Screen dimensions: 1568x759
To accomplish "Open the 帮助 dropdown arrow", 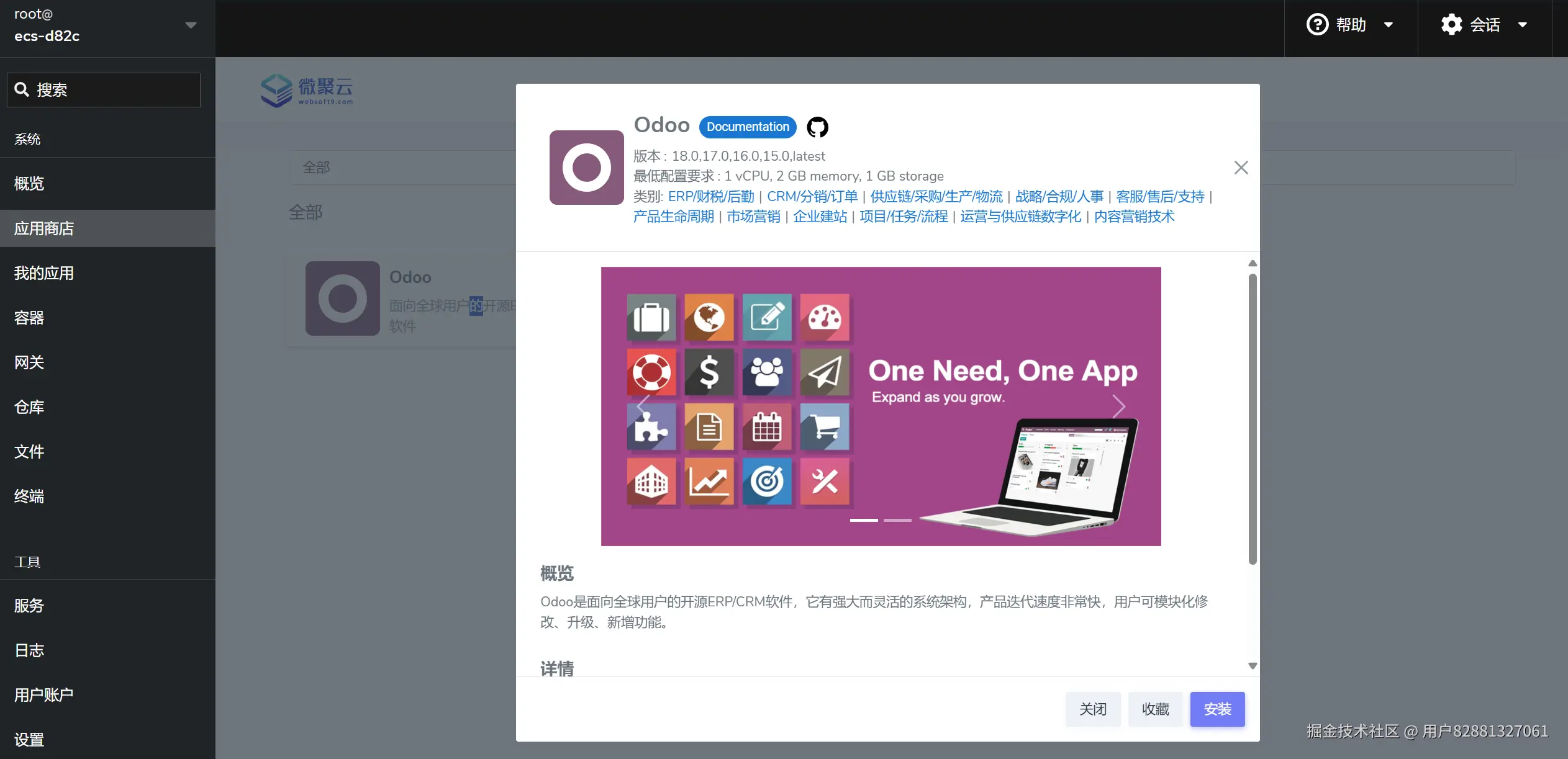I will [x=1389, y=25].
